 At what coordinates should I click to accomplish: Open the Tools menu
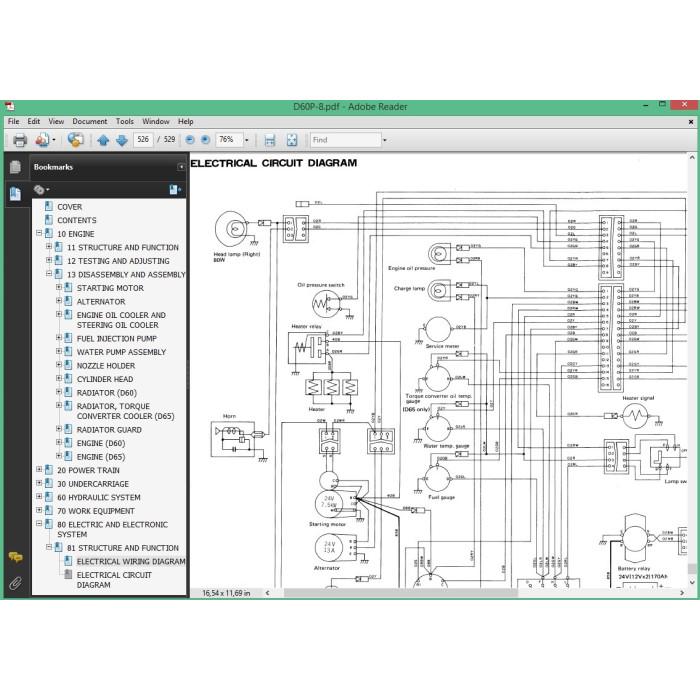tap(125, 121)
